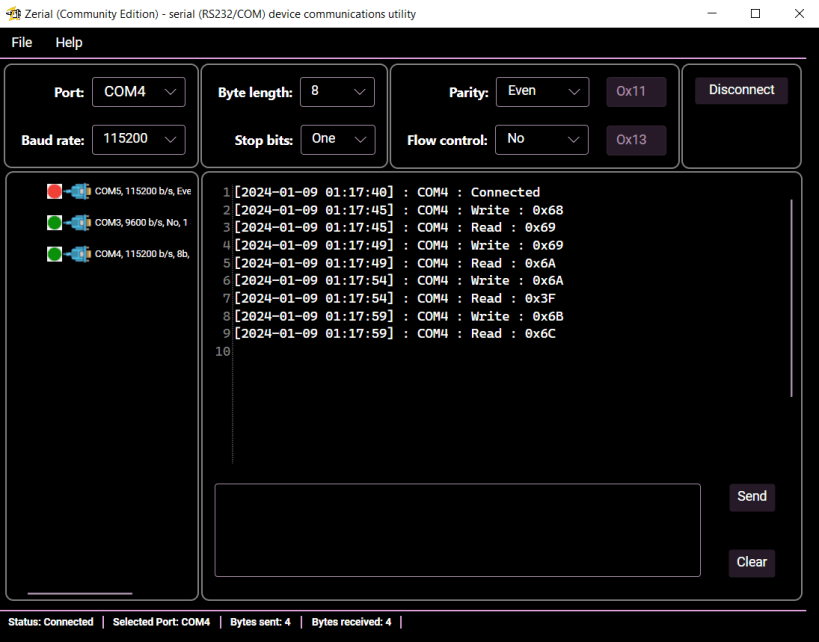Click the Zerial app icon in title bar

(x=13, y=14)
